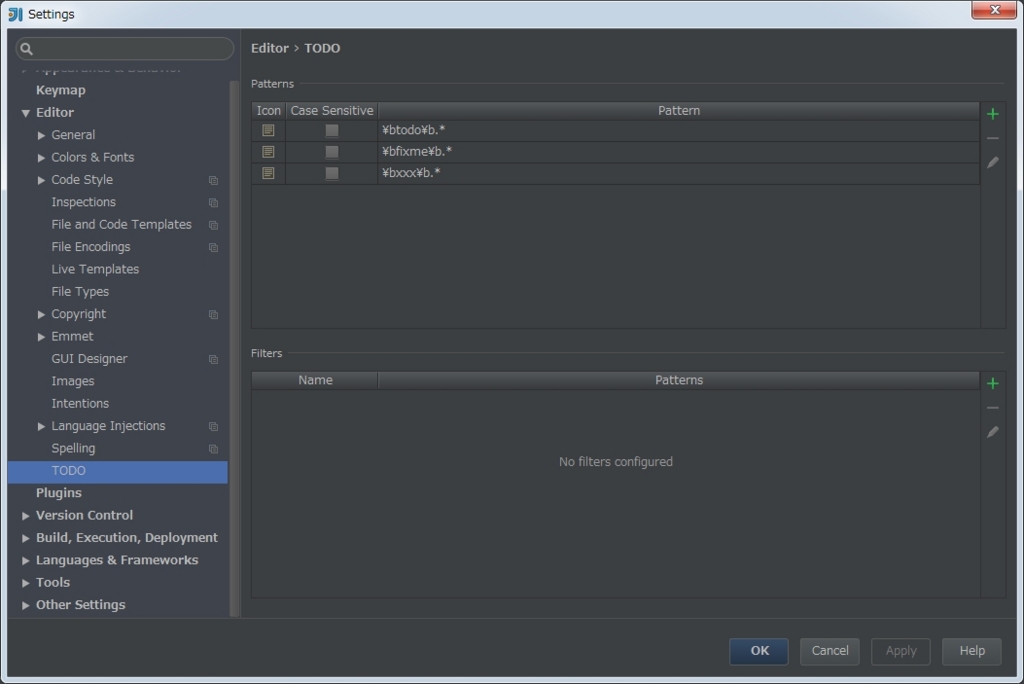
Task: Toggle Case Sensitive for bxxx pattern
Action: (332, 173)
